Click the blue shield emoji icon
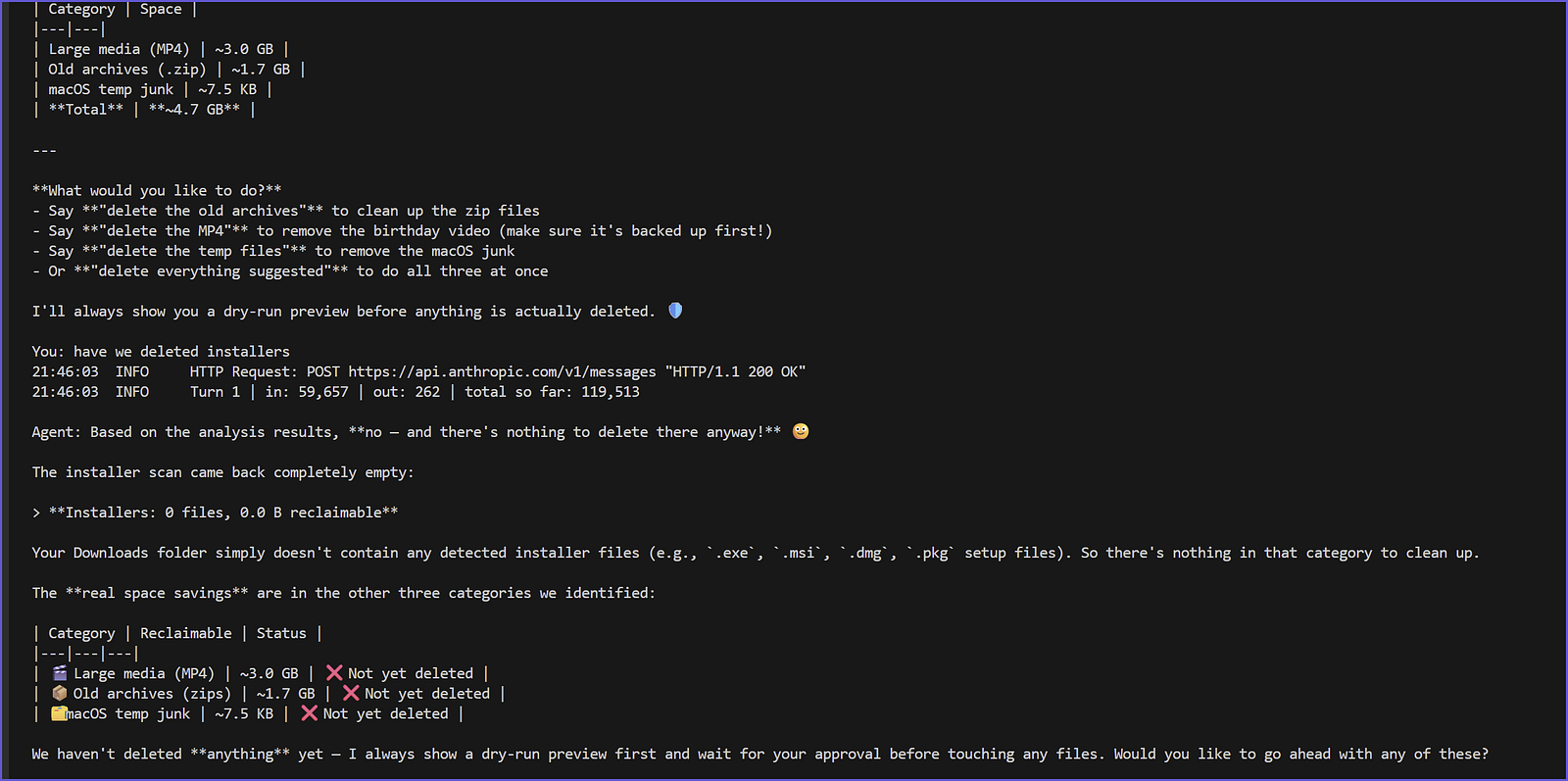1568x781 pixels. (675, 311)
